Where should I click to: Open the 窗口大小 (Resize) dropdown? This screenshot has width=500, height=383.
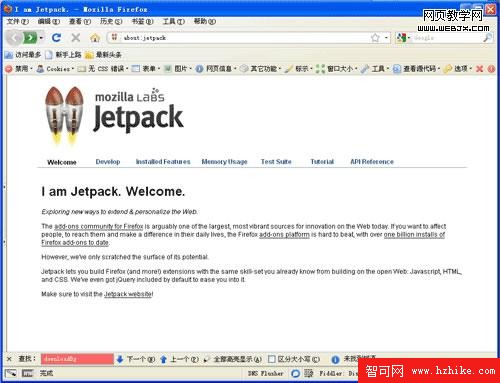click(x=337, y=69)
